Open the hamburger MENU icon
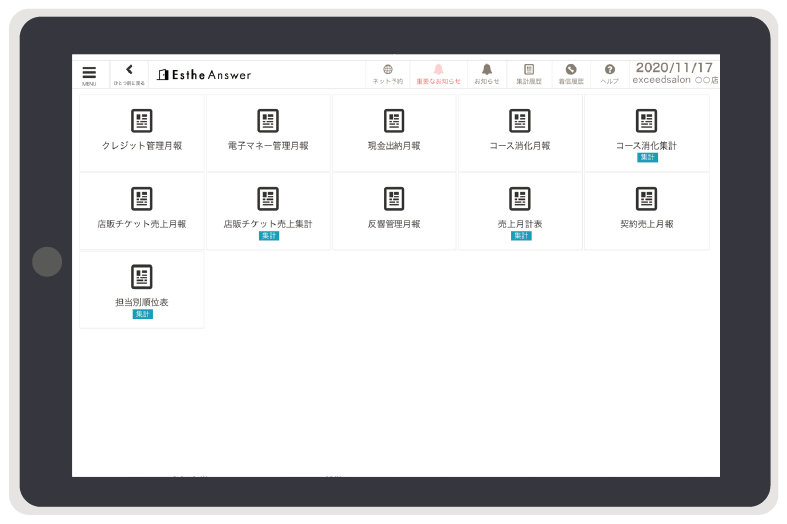This screenshot has width=787, height=524. [x=89, y=75]
